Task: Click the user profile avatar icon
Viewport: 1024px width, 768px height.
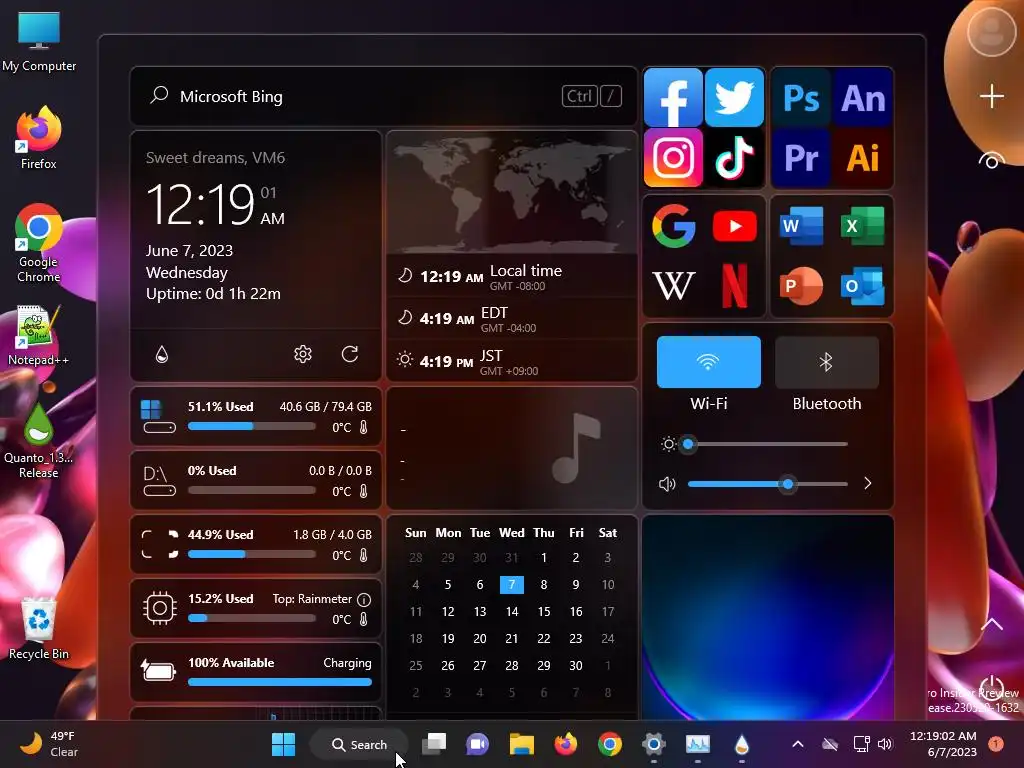Action: point(991,31)
